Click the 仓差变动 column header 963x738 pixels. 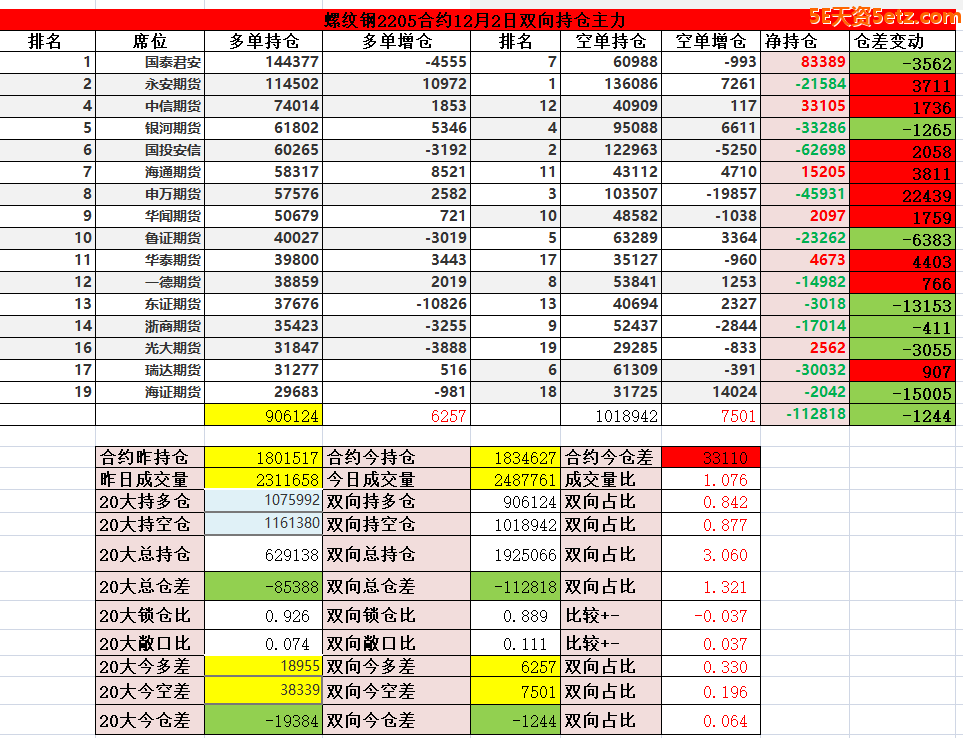coord(891,41)
